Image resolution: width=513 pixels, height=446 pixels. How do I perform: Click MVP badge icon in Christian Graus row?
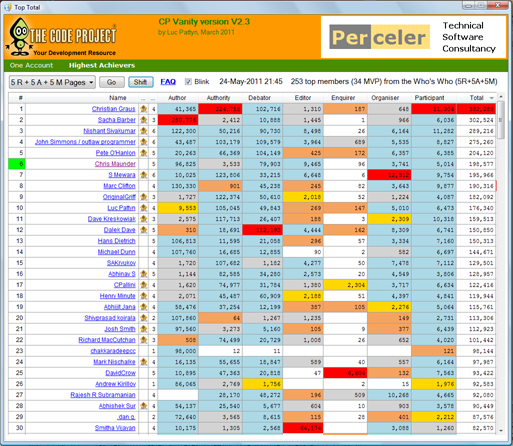pos(144,109)
